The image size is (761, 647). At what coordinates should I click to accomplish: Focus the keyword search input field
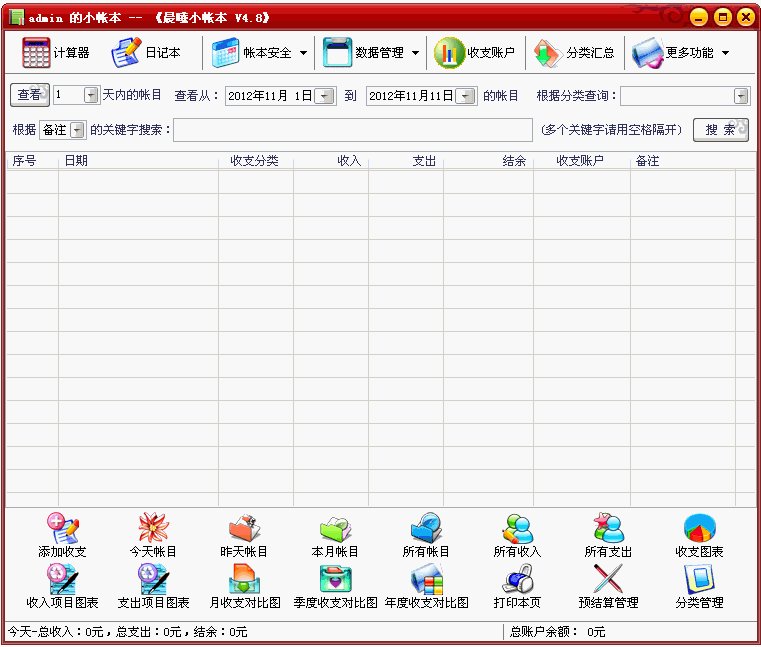353,130
